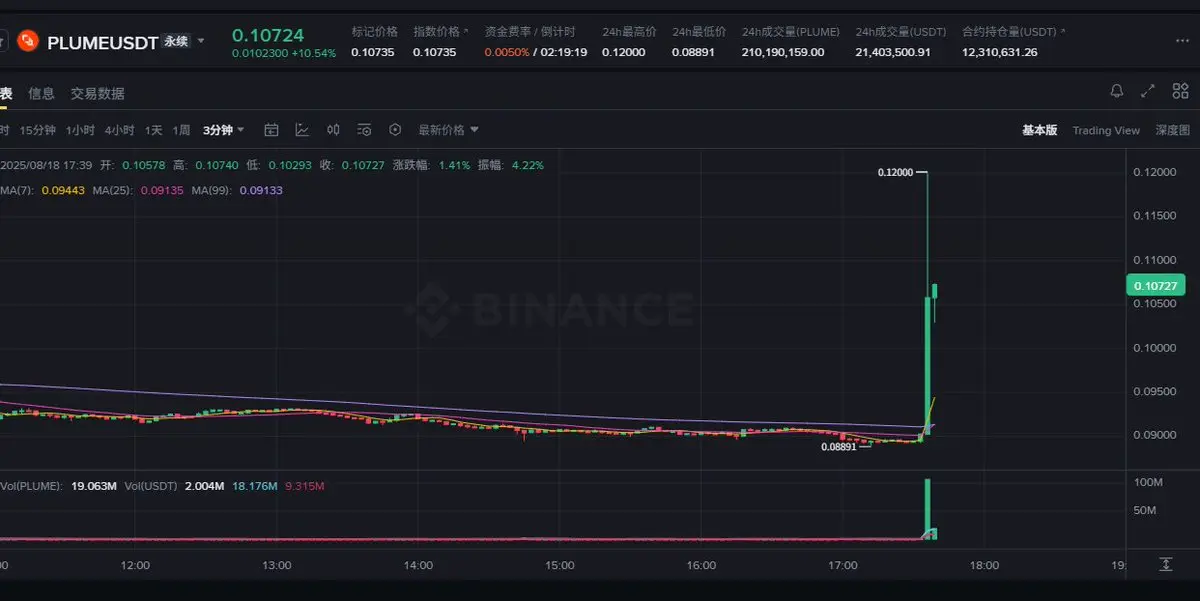1200x601 pixels.
Task: Click the 振幅 value 4.22%
Action: 528,165
